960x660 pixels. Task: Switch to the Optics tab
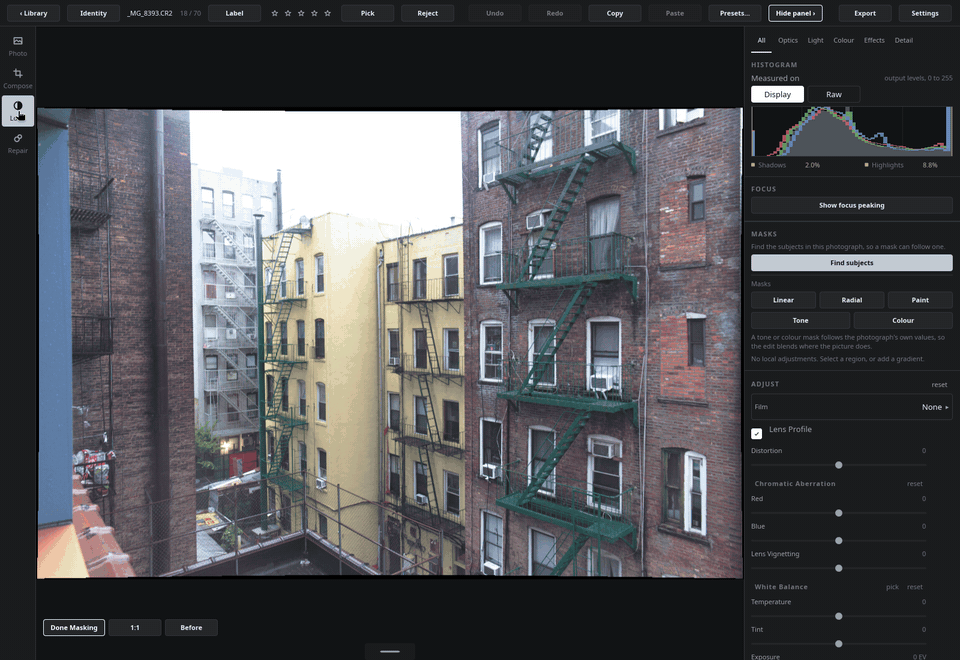pyautogui.click(x=787, y=40)
